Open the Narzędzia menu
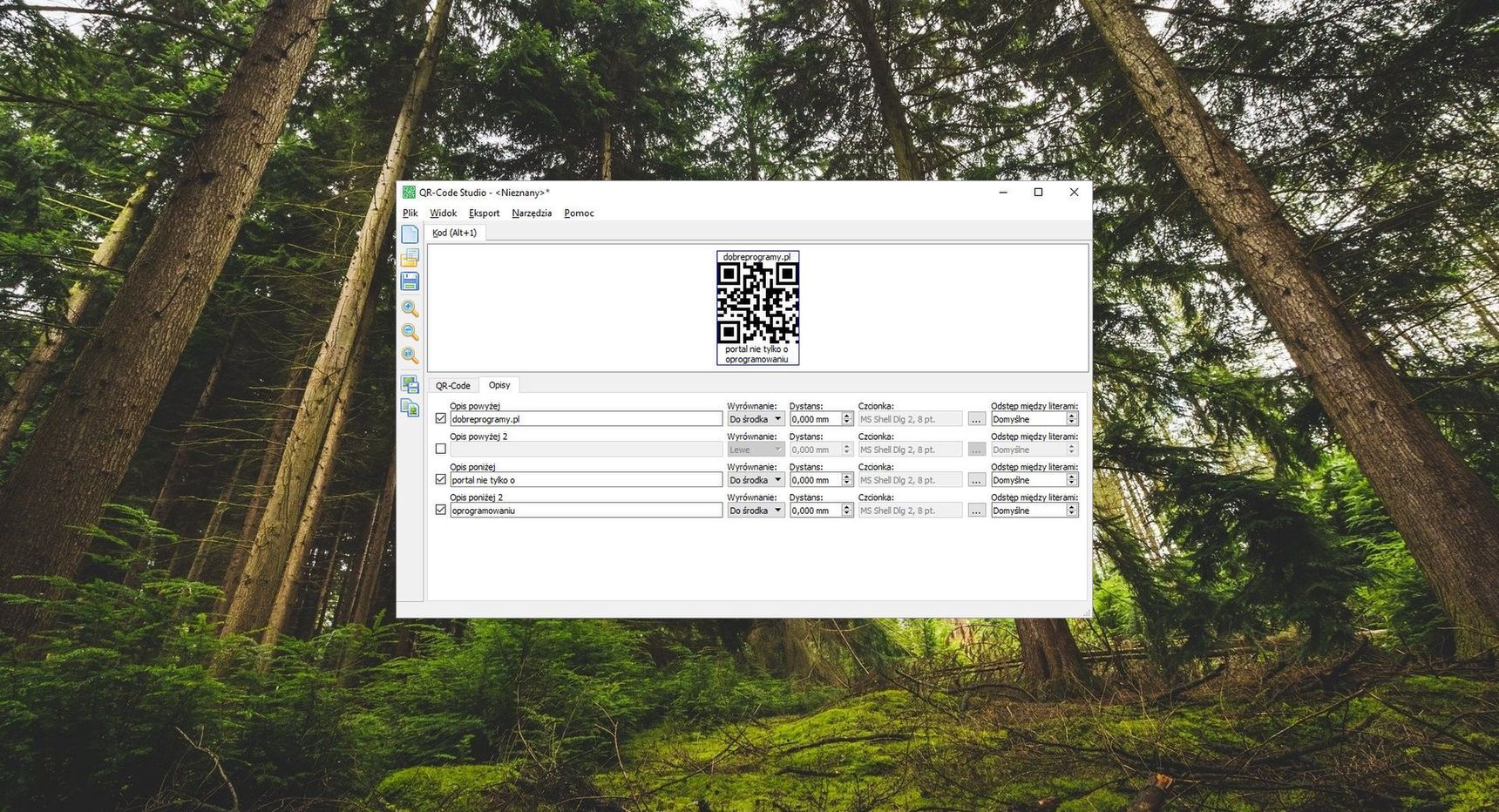The image size is (1499, 812). coord(532,213)
